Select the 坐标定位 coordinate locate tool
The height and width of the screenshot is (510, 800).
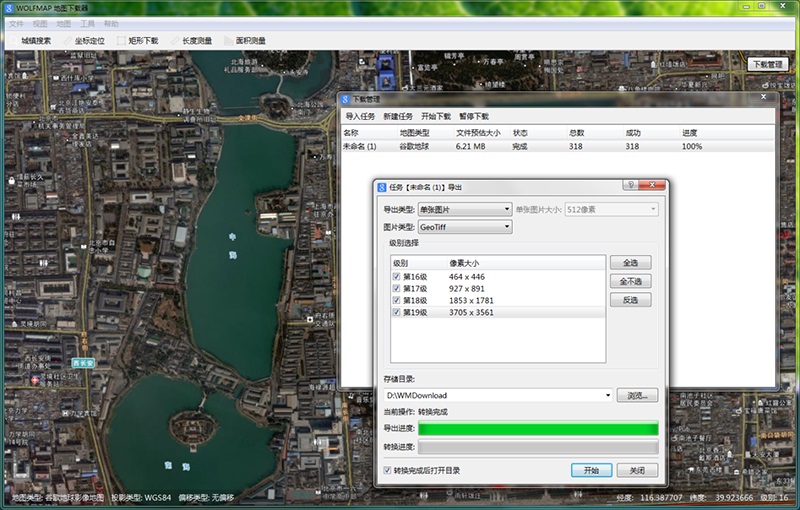click(86, 41)
